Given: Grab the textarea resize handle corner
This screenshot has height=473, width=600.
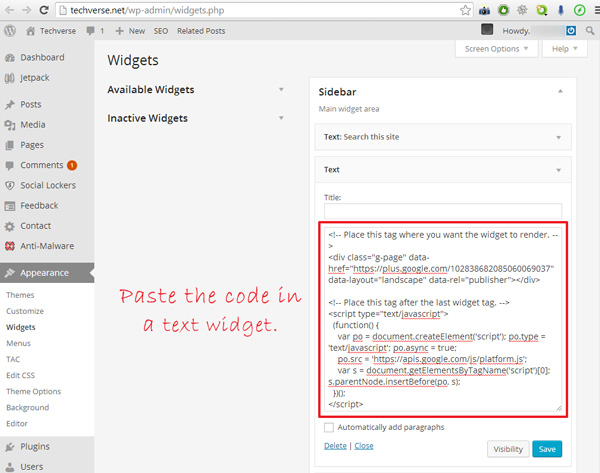Looking at the screenshot, I should [x=559, y=408].
